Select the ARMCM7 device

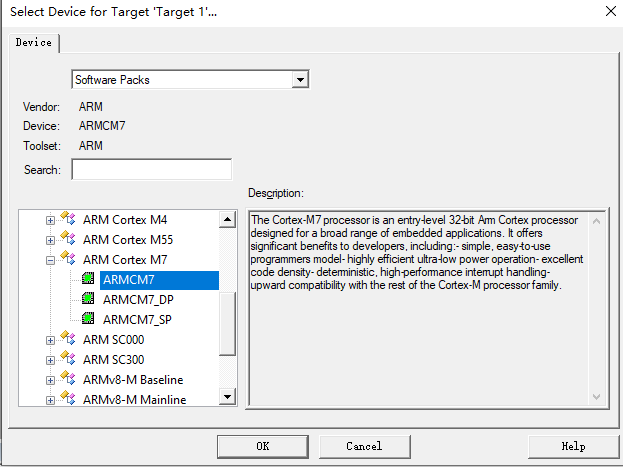click(159, 280)
